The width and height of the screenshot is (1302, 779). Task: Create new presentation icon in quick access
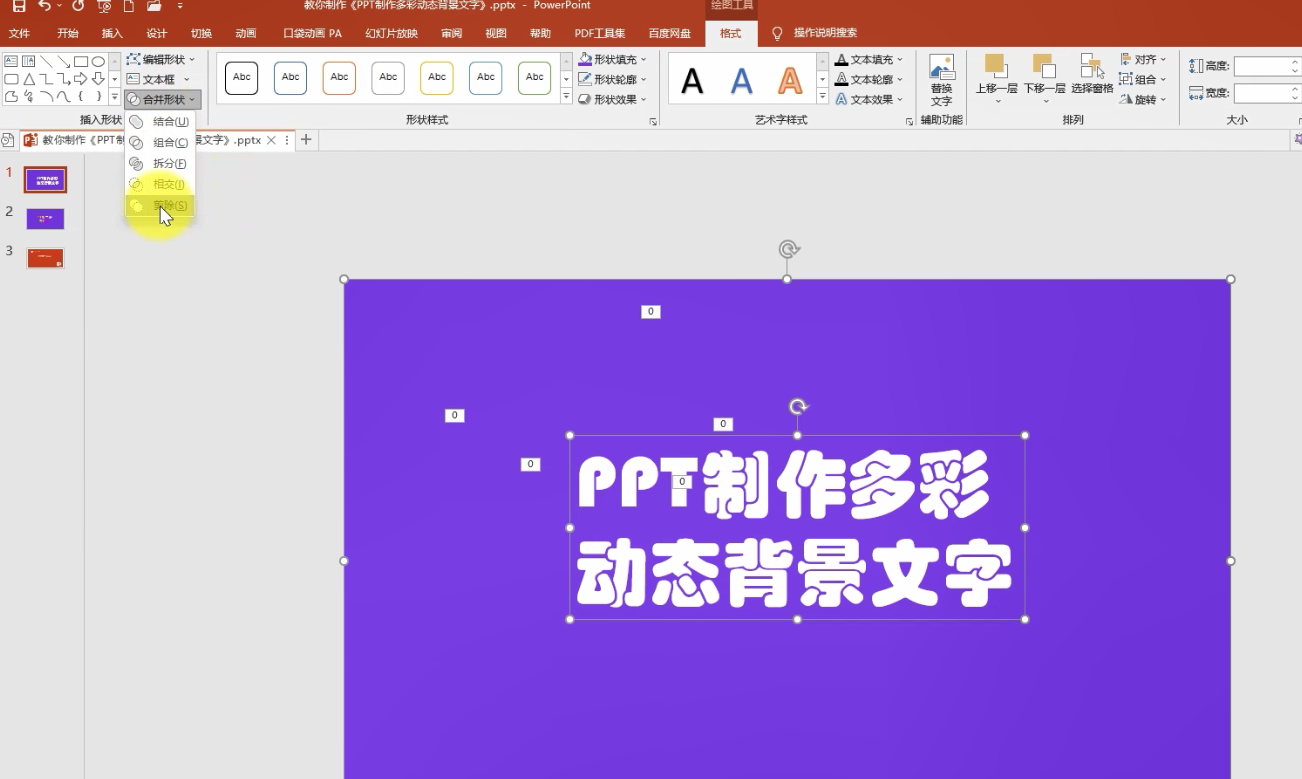[x=128, y=6]
